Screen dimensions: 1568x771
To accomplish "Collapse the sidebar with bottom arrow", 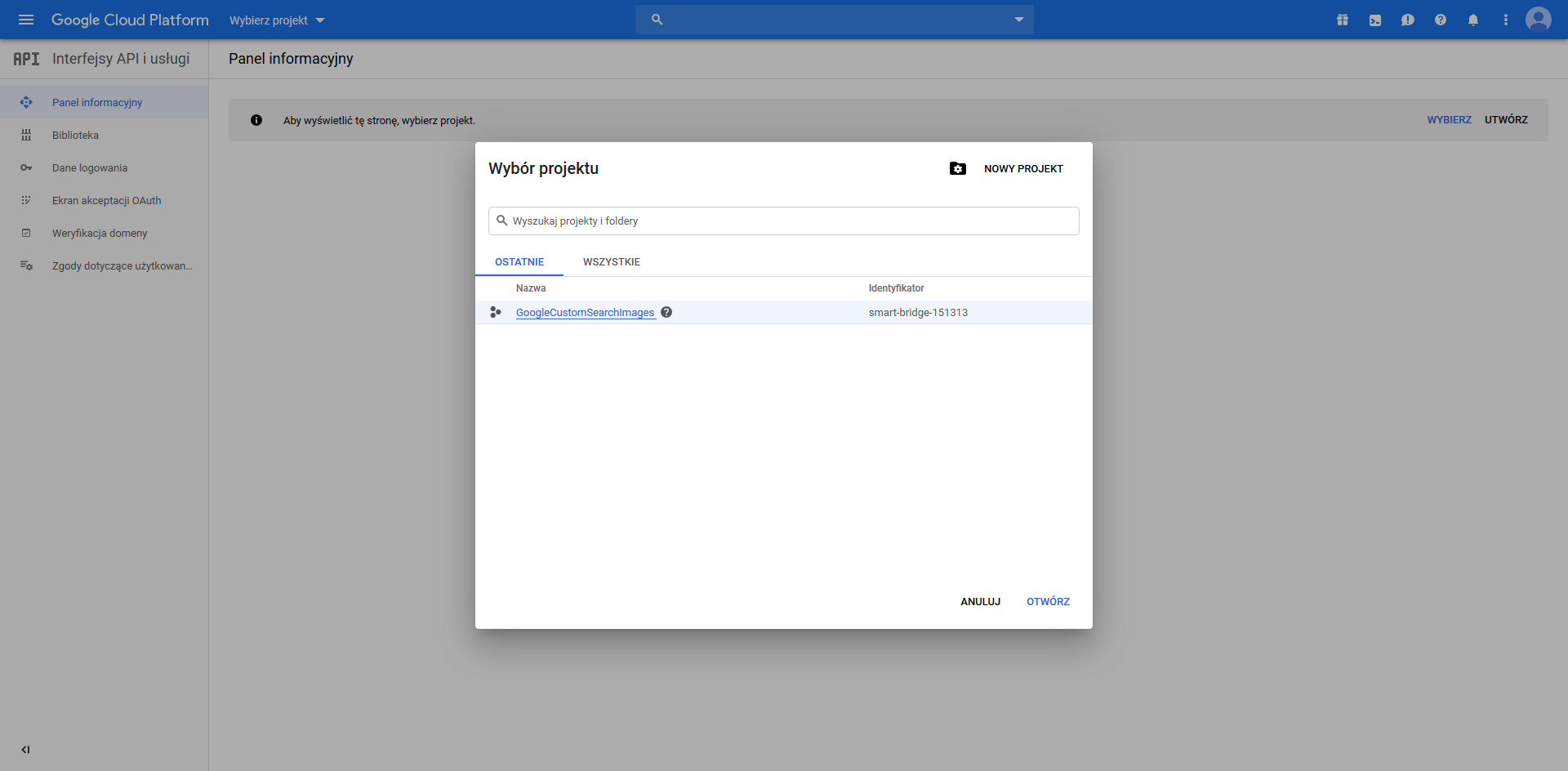I will point(25,750).
